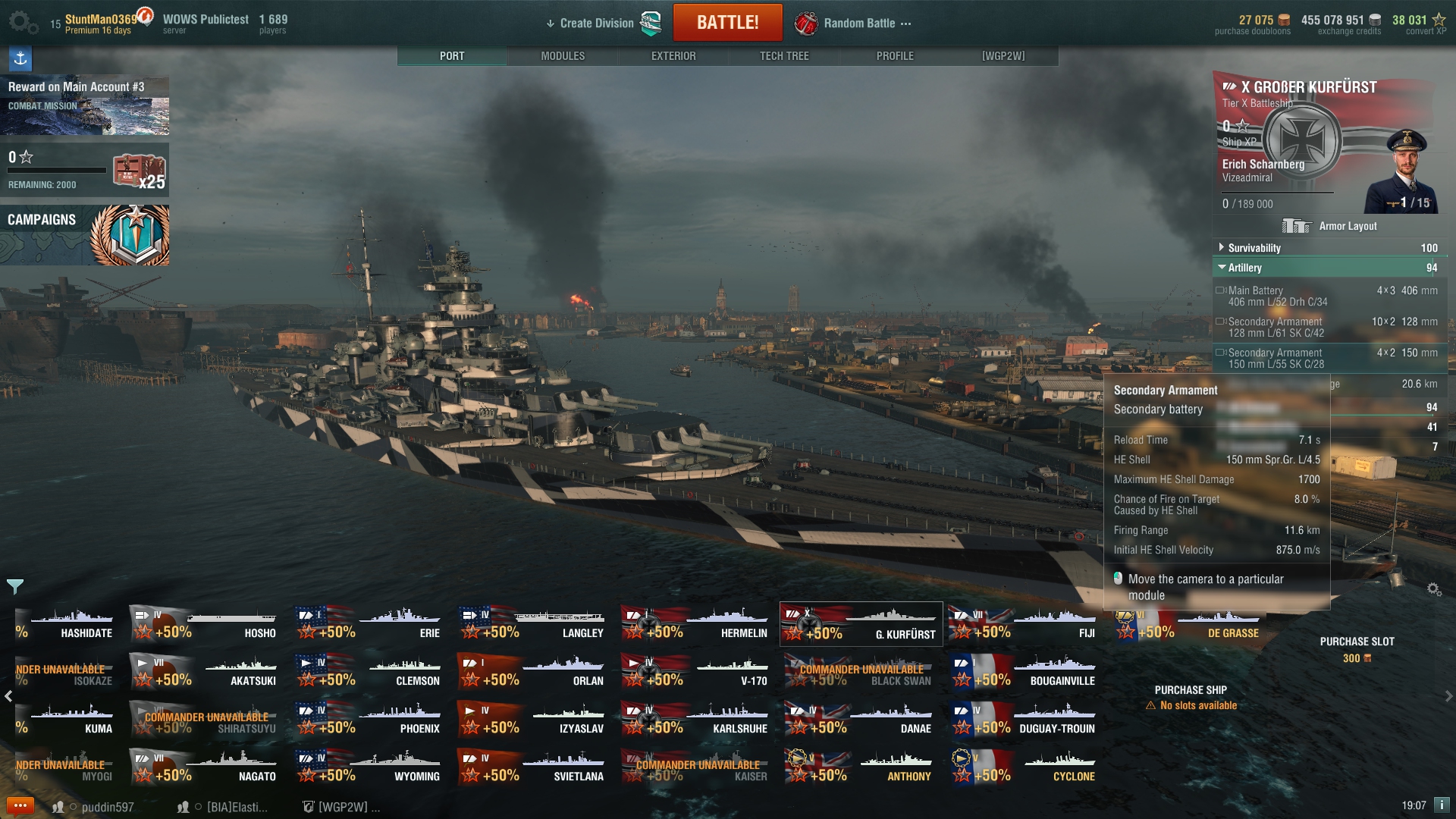Open the settings gear menu
This screenshot has height=819, width=1456.
(23, 23)
